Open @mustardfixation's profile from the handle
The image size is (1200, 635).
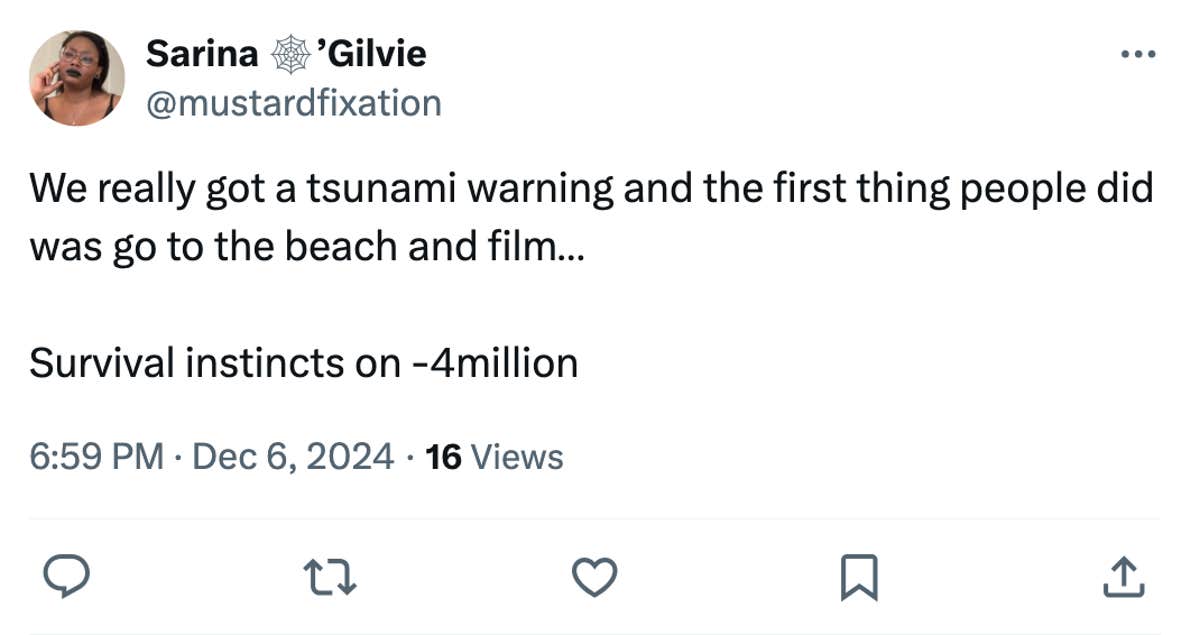294,102
